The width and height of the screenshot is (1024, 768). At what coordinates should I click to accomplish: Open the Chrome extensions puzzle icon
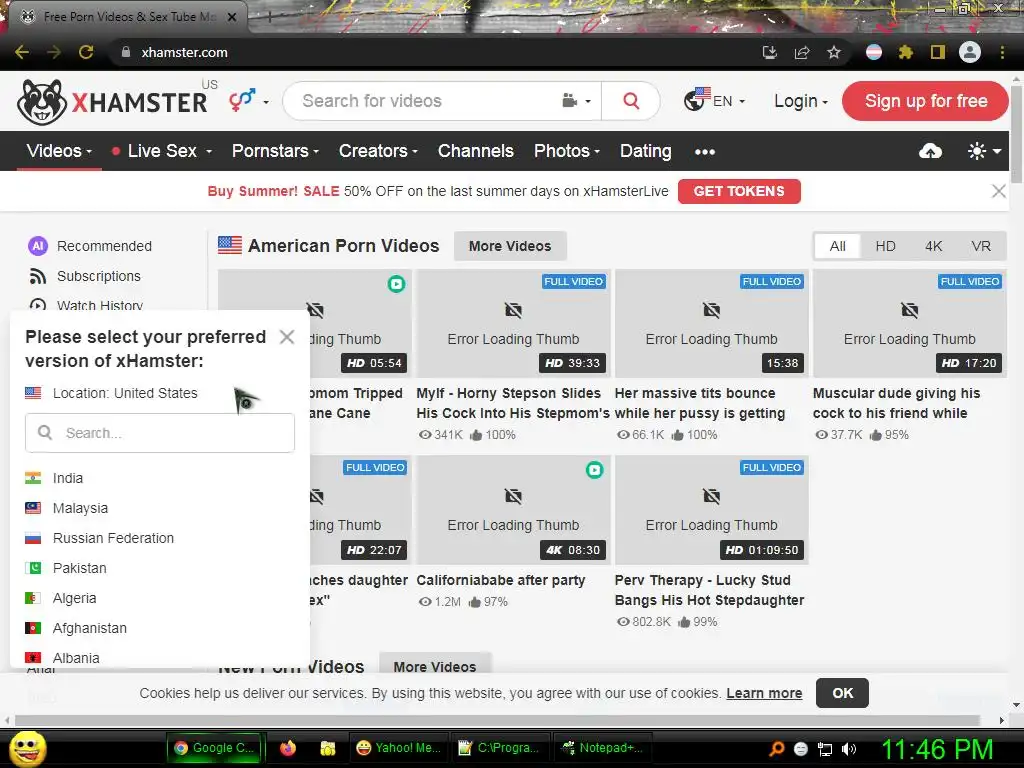[906, 52]
